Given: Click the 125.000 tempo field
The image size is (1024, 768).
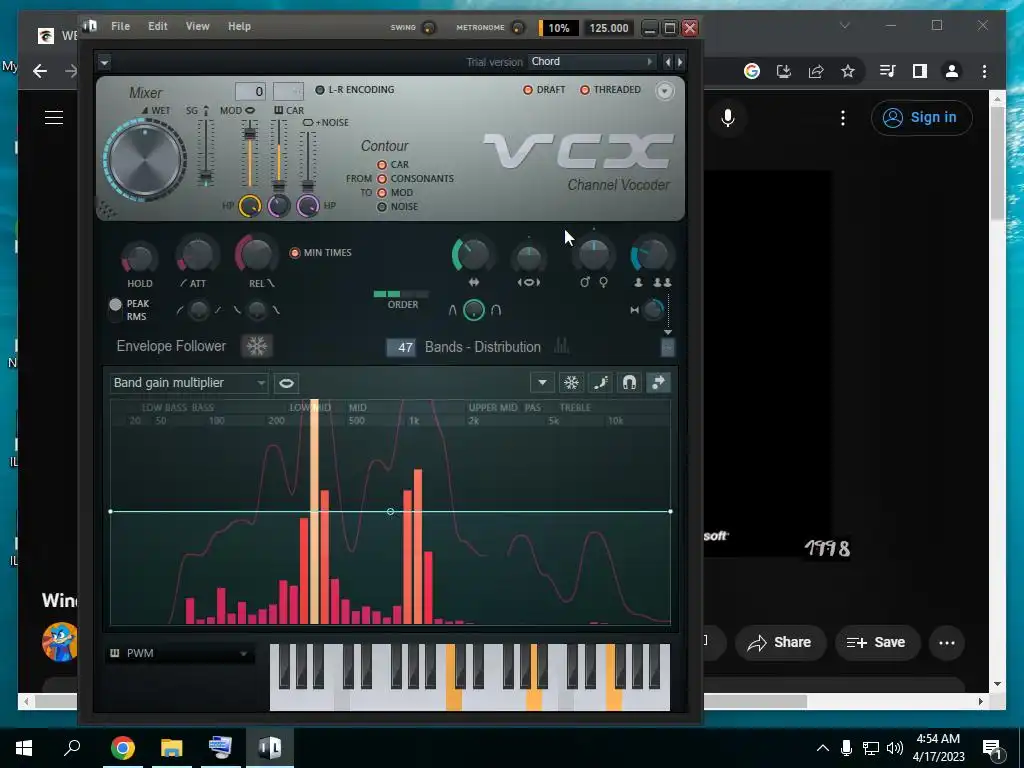Looking at the screenshot, I should (x=609, y=28).
